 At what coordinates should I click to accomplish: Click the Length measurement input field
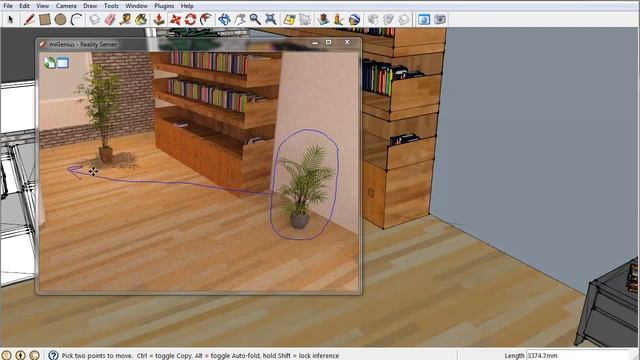(x=579, y=356)
